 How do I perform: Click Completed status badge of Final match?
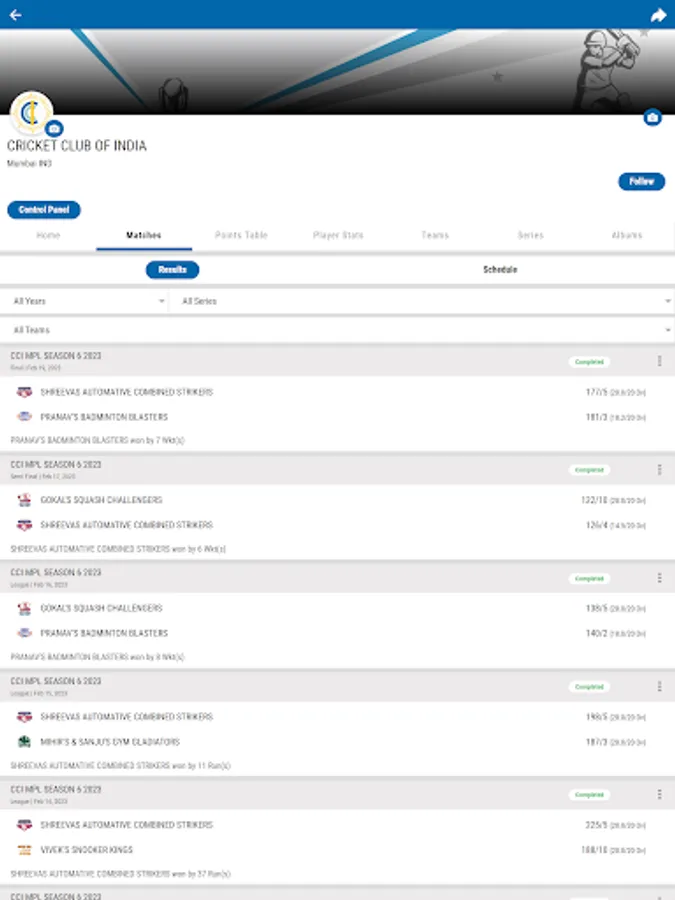pyautogui.click(x=589, y=362)
